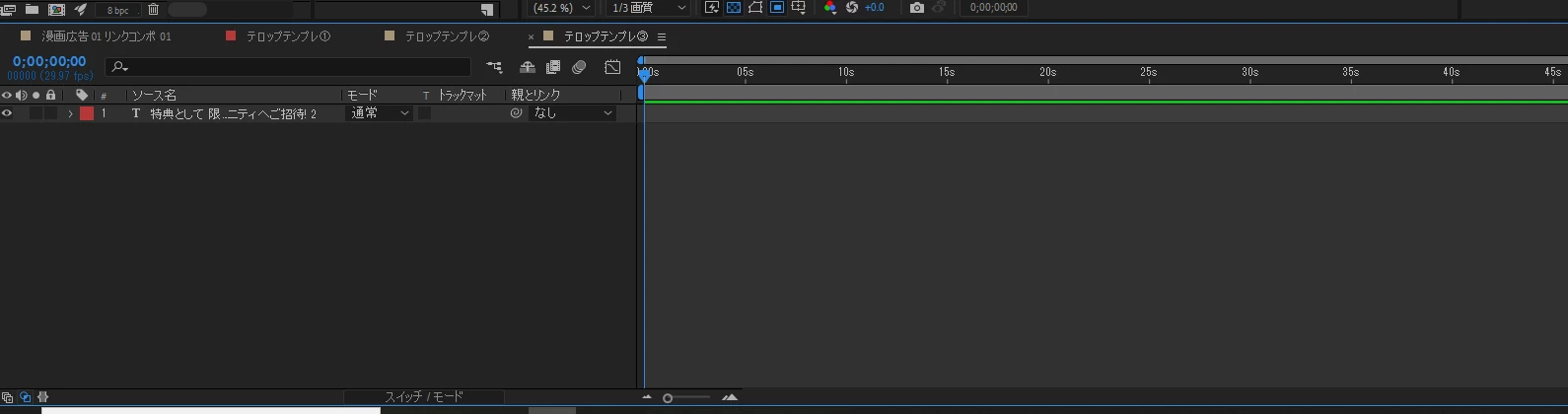Open the composition mini-flowchart icon

(x=494, y=67)
